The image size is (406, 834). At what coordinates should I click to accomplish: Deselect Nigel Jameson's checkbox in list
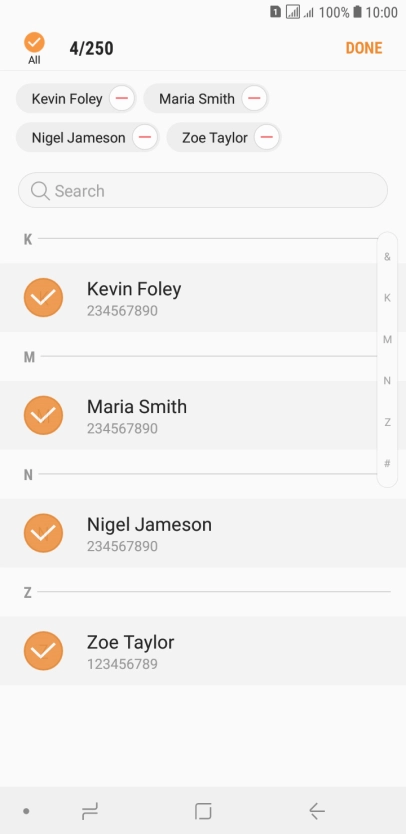(x=44, y=533)
